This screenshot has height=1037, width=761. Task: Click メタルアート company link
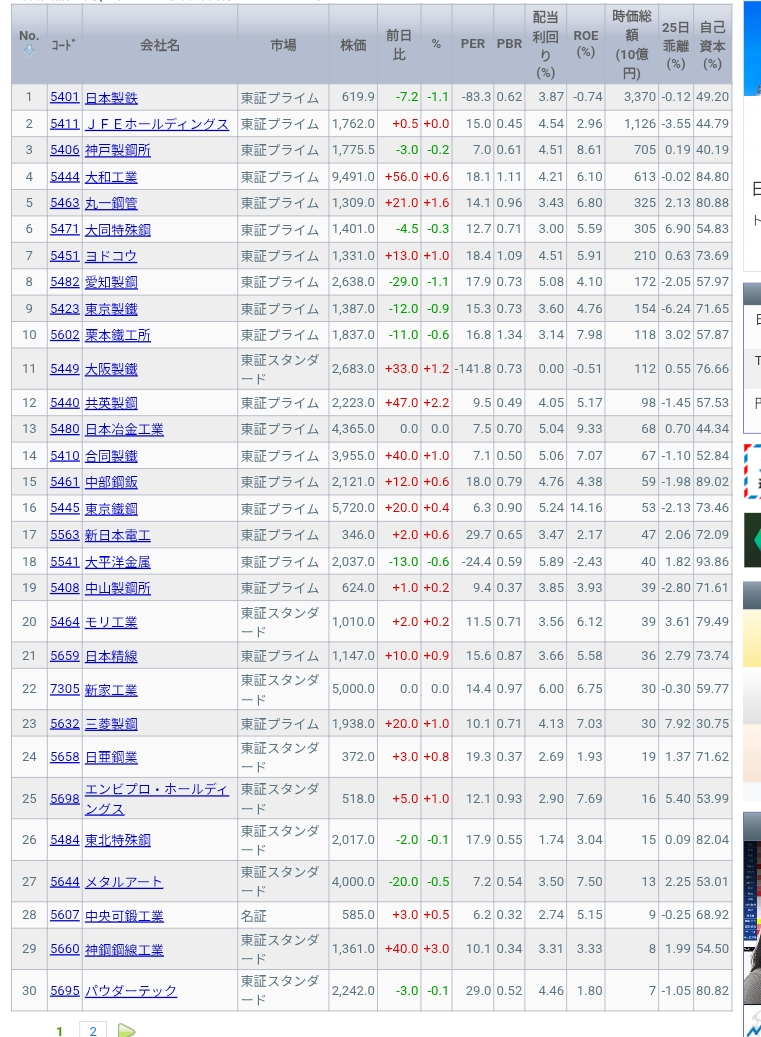[124, 882]
